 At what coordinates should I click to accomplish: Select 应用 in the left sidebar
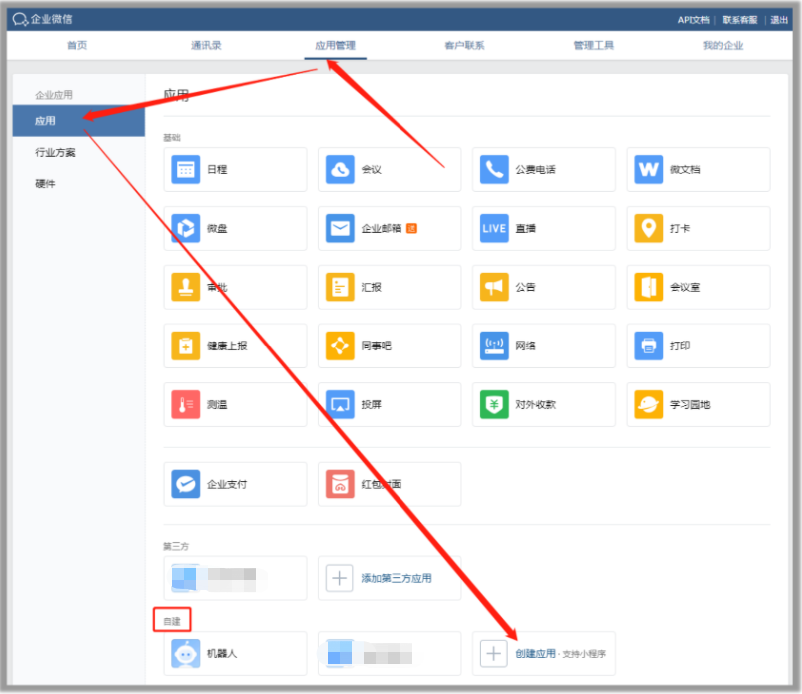[x=79, y=121]
